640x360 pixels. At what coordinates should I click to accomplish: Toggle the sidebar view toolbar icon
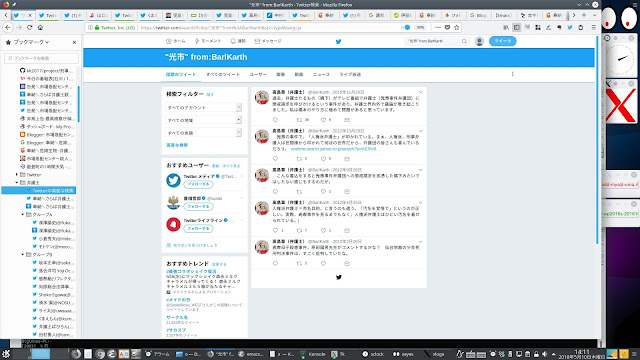pos(516,27)
